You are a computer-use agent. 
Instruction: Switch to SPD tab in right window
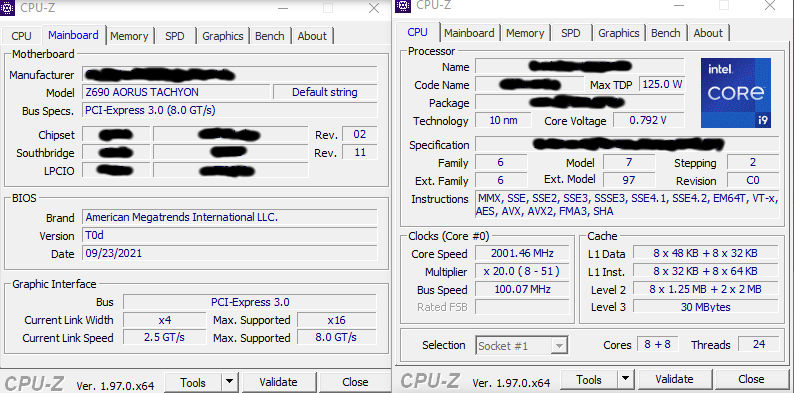[x=571, y=33]
